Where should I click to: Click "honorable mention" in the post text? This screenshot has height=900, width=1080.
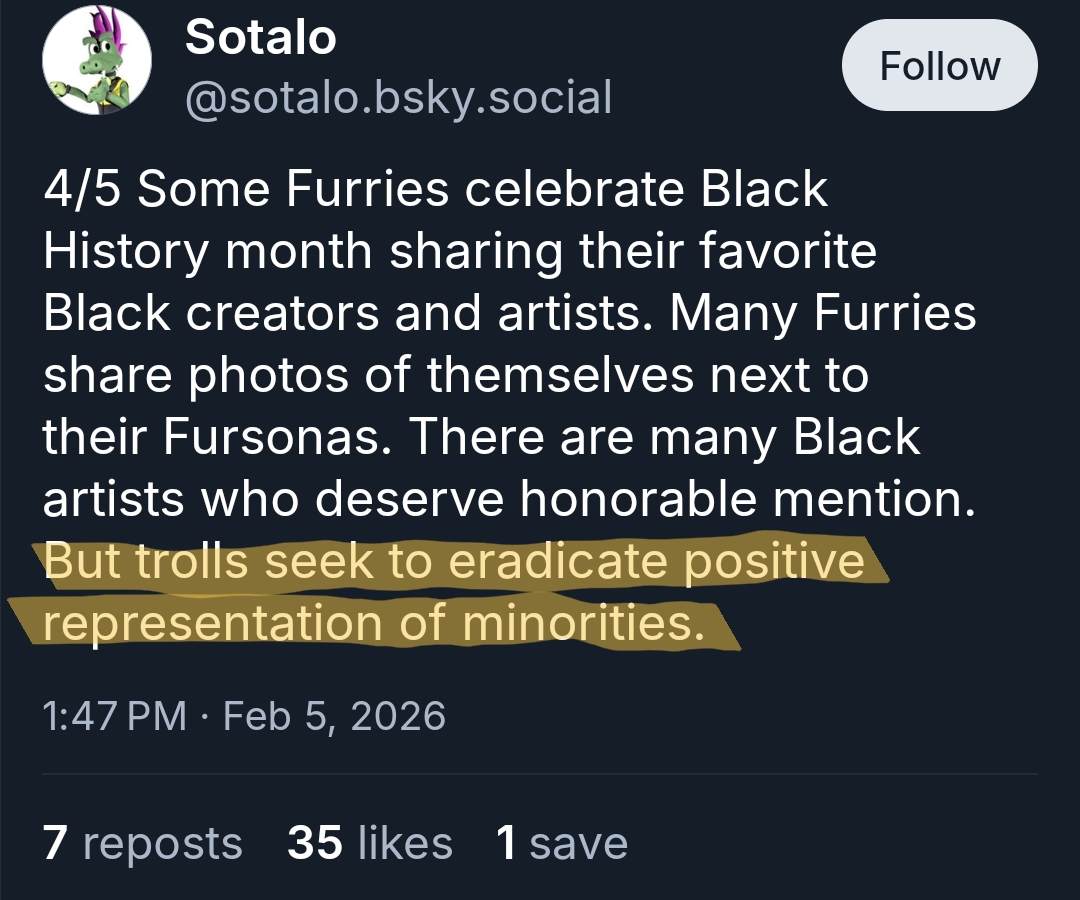746,500
